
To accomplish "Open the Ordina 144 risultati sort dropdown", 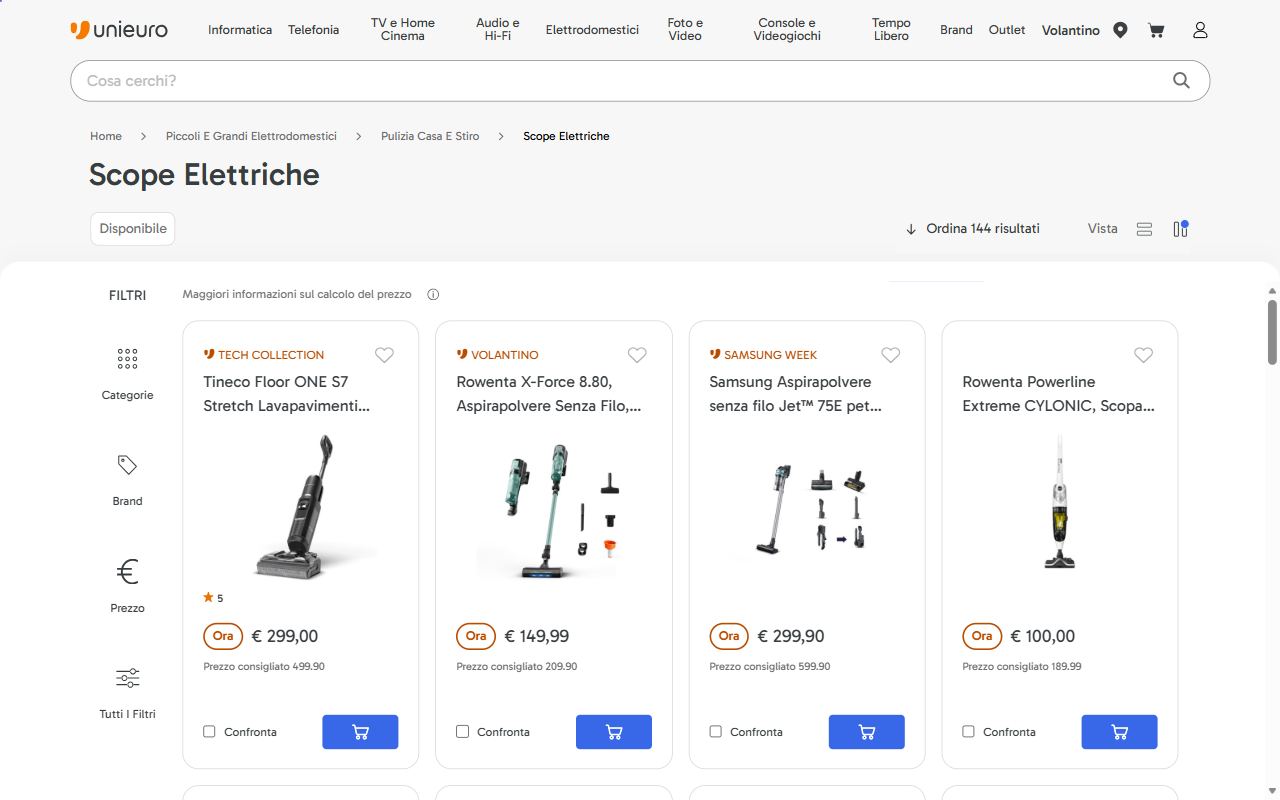I will pos(973,229).
